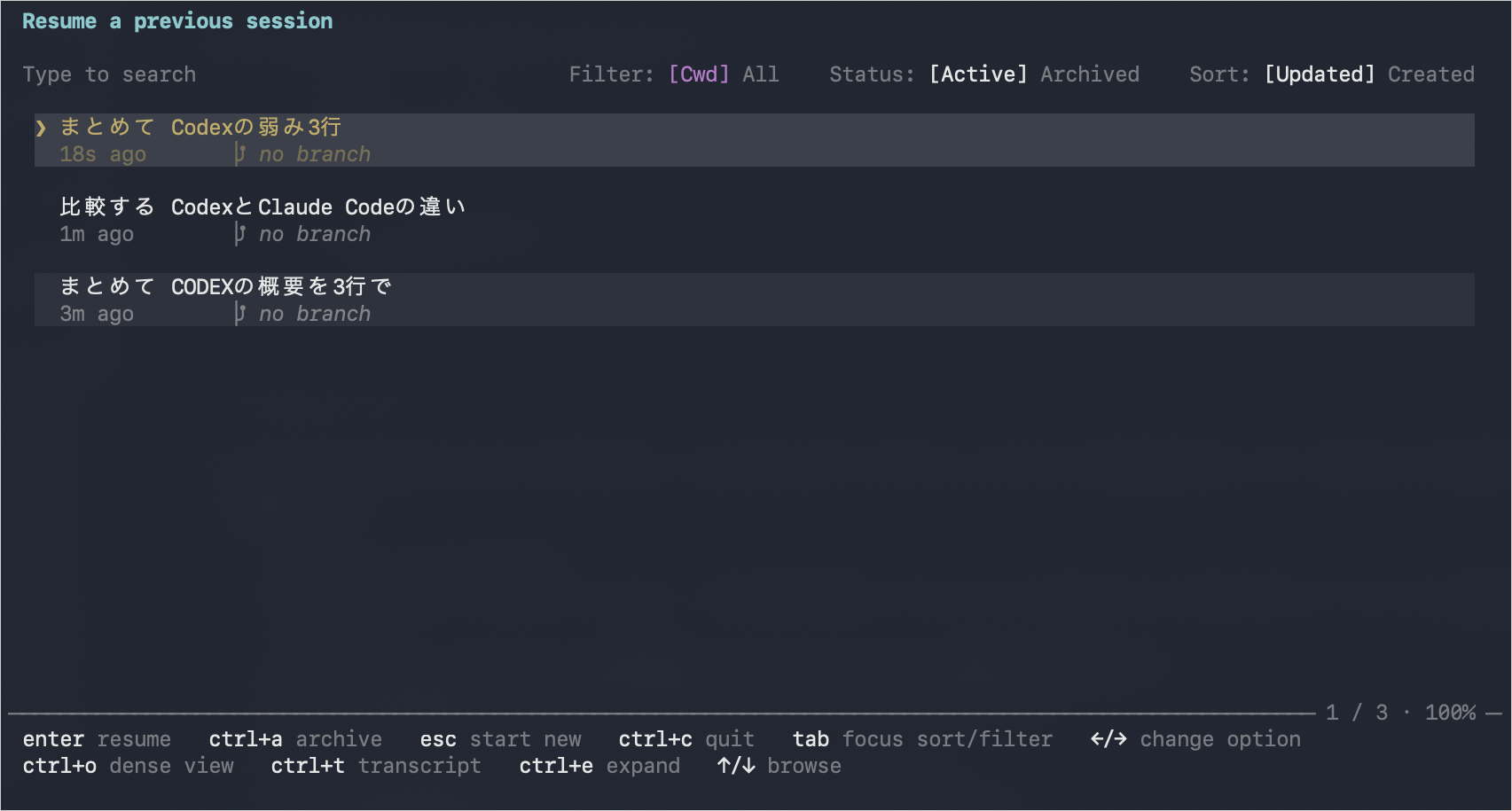Focus the Type to search field
Screen dimensions: 1512x811
109,74
